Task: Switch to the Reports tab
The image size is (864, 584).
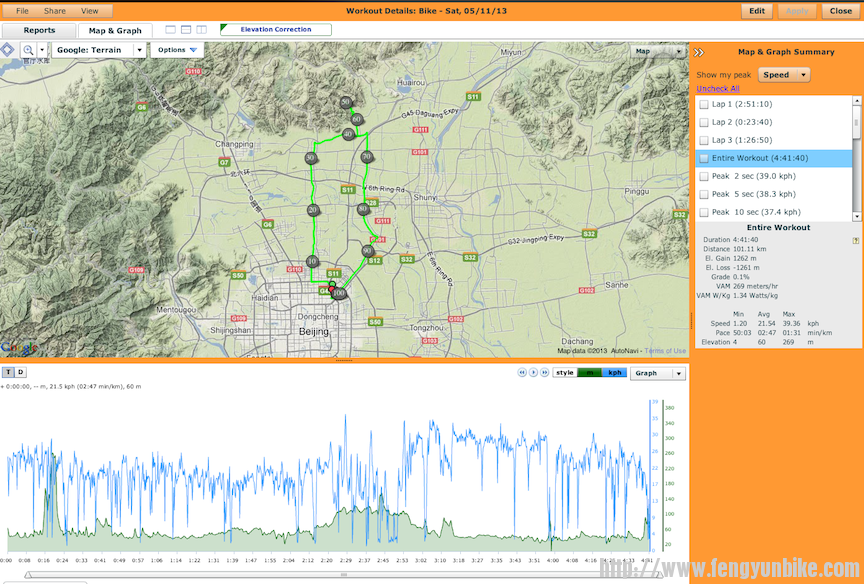Action: (x=40, y=30)
